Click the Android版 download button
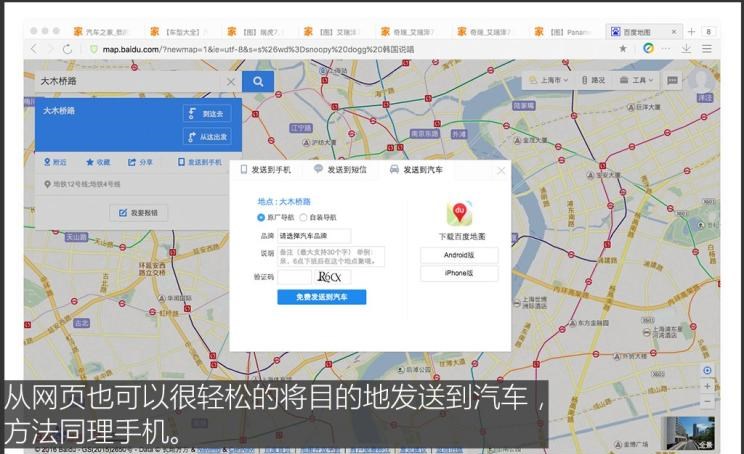 459,255
